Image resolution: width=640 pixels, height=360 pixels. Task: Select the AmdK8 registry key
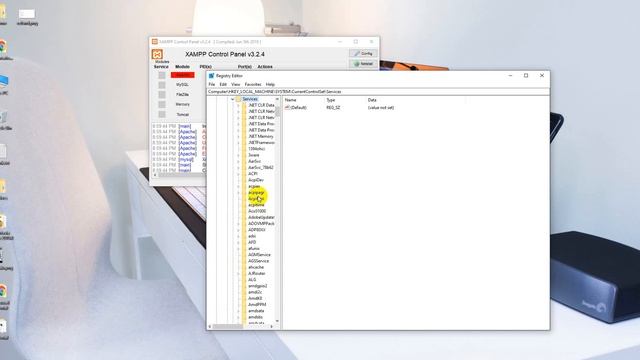point(255,298)
